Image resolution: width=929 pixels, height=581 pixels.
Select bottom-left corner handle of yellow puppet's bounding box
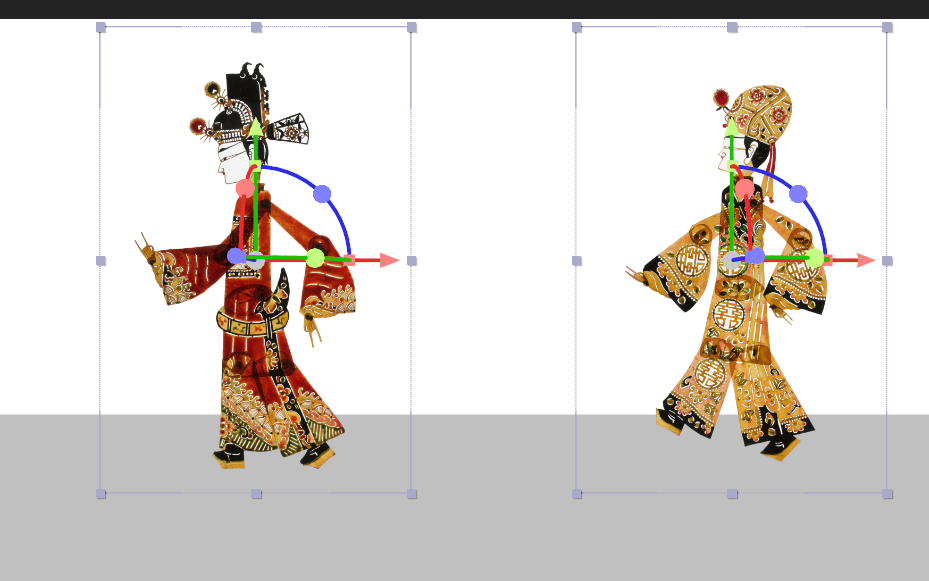(x=577, y=494)
